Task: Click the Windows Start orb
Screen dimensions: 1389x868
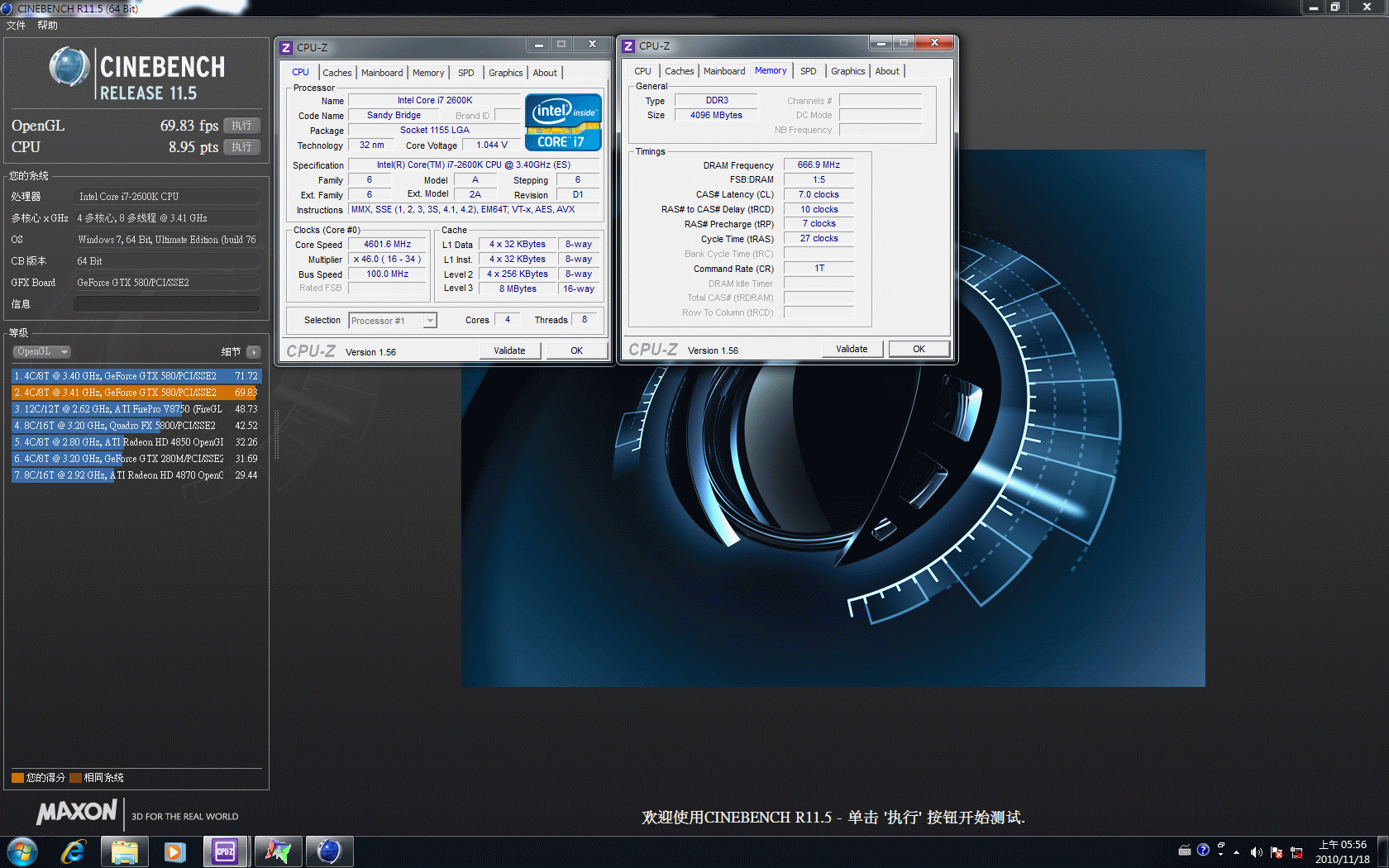Action: coord(22,851)
